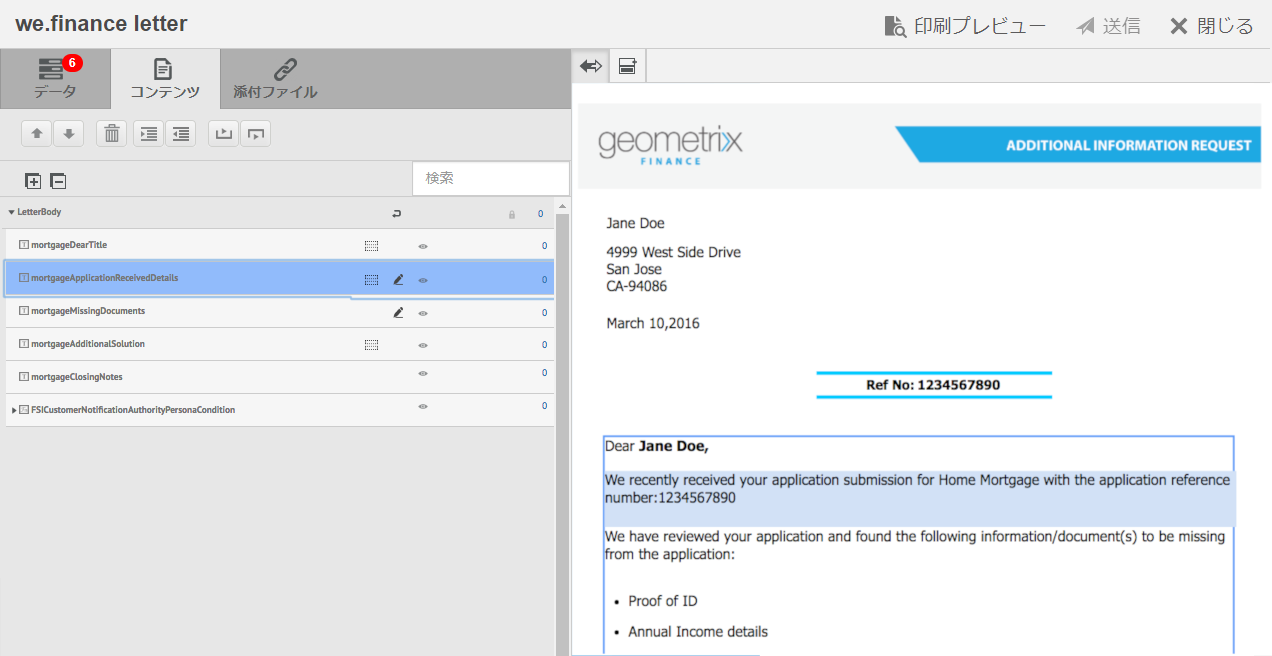Toggle eye icon for FSICustomerNotificationAuthorityPersonaCondition
Screen dimensions: 1272x656
click(x=423, y=407)
